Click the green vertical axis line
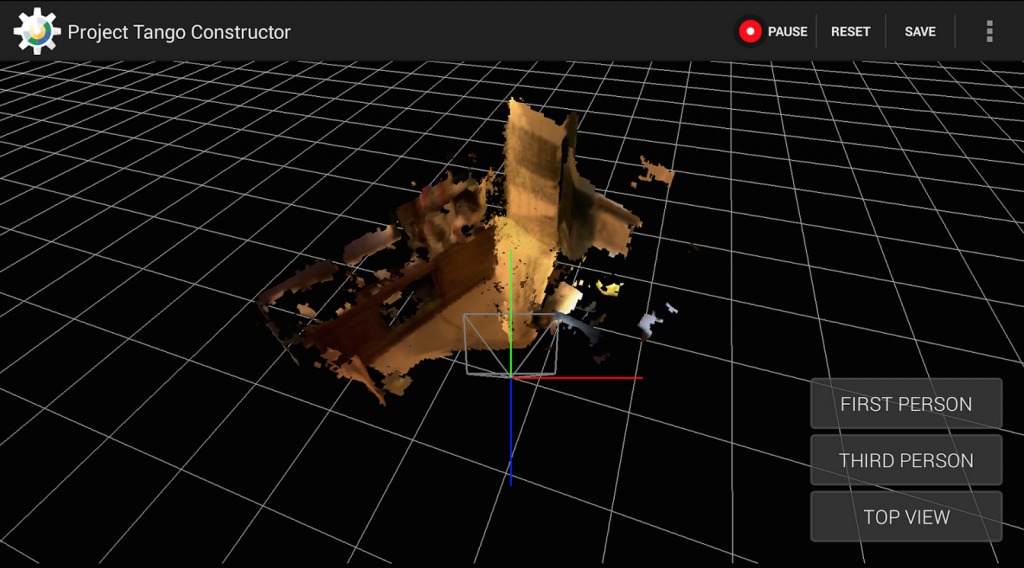The image size is (1024, 568). pos(511,313)
